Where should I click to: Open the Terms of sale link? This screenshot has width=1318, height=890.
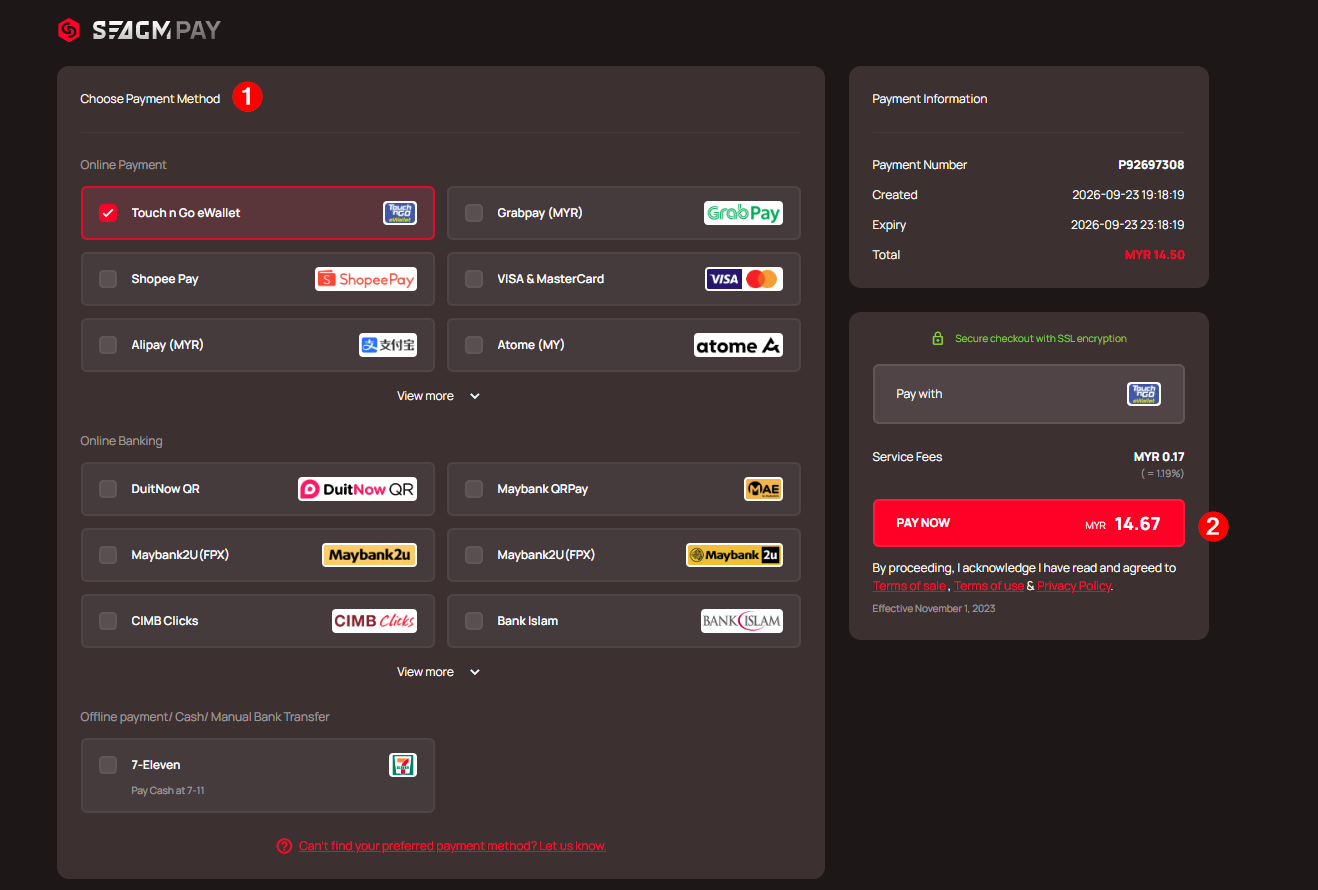click(909, 586)
